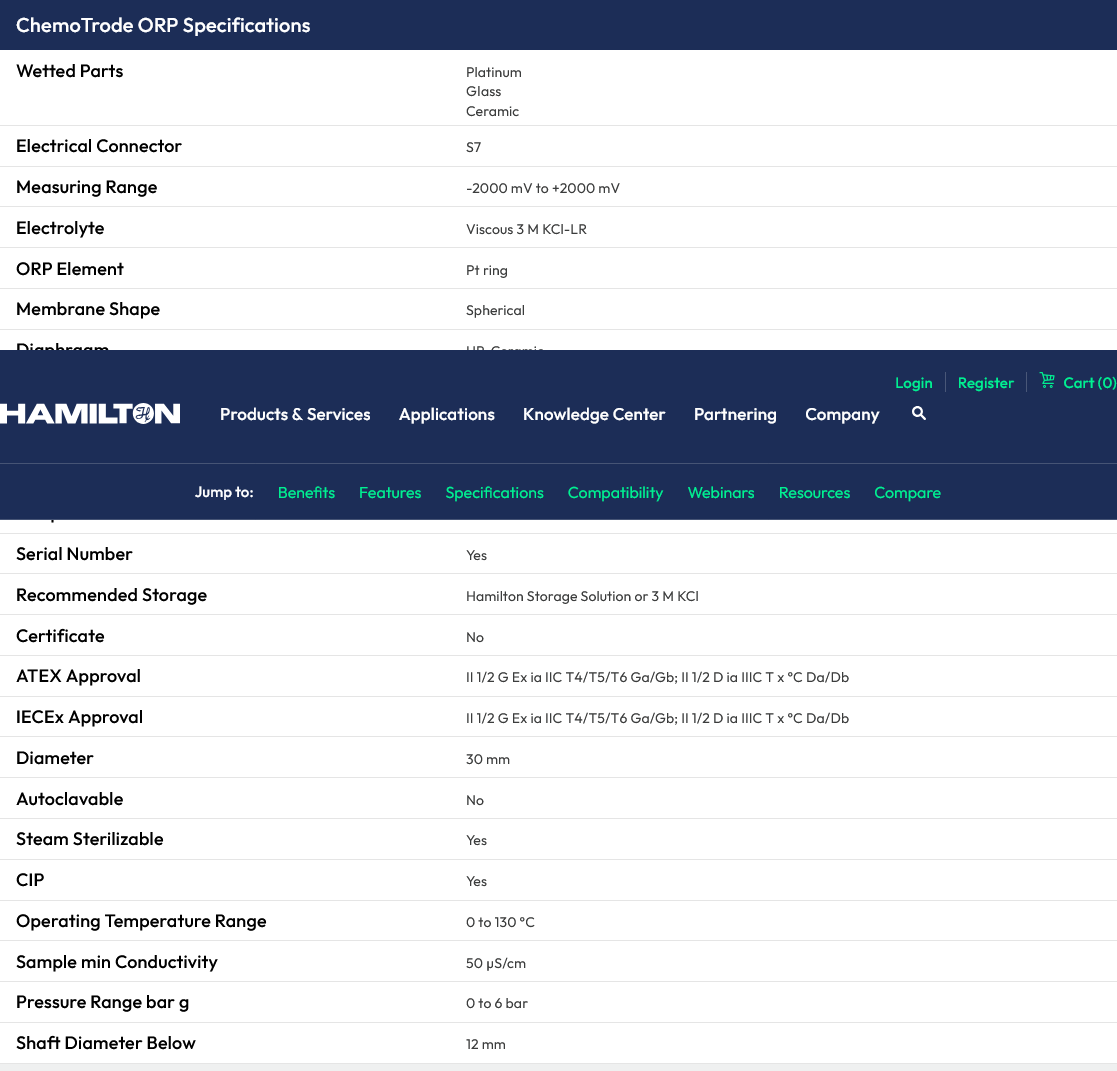Click the Serial Number Yes value

(x=477, y=555)
